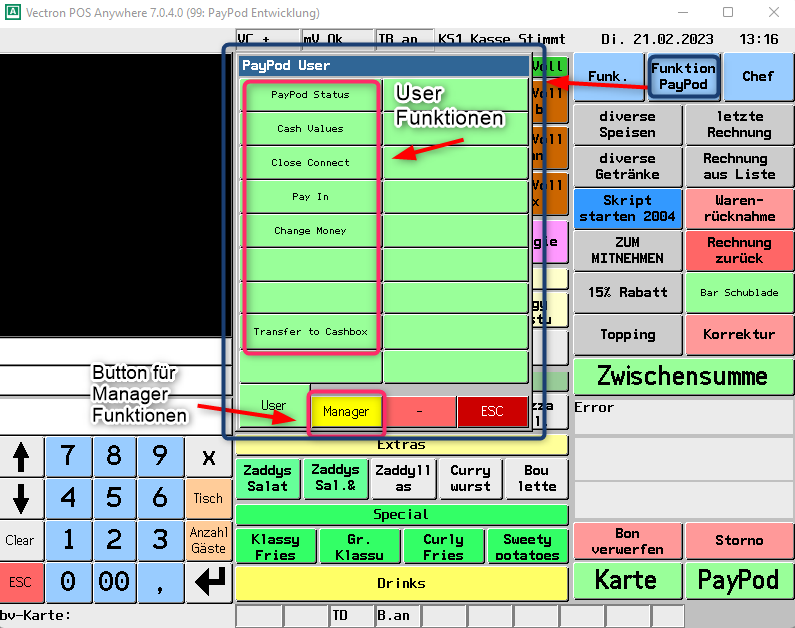Click the red ESC button in PayPod dialog

[492, 411]
